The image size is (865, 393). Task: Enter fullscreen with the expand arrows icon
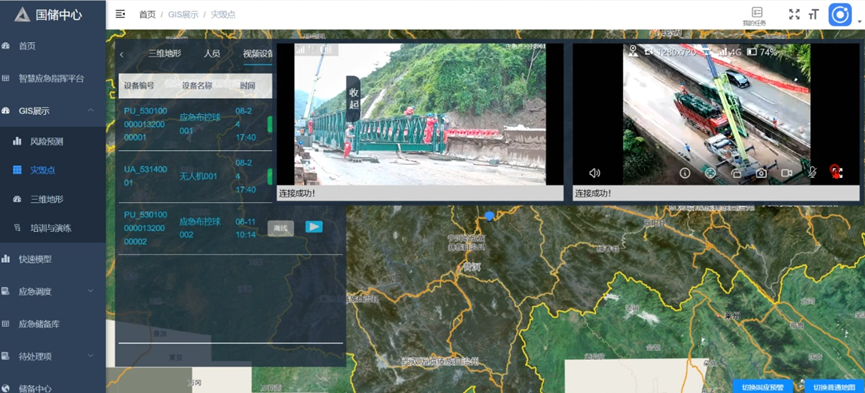click(794, 14)
